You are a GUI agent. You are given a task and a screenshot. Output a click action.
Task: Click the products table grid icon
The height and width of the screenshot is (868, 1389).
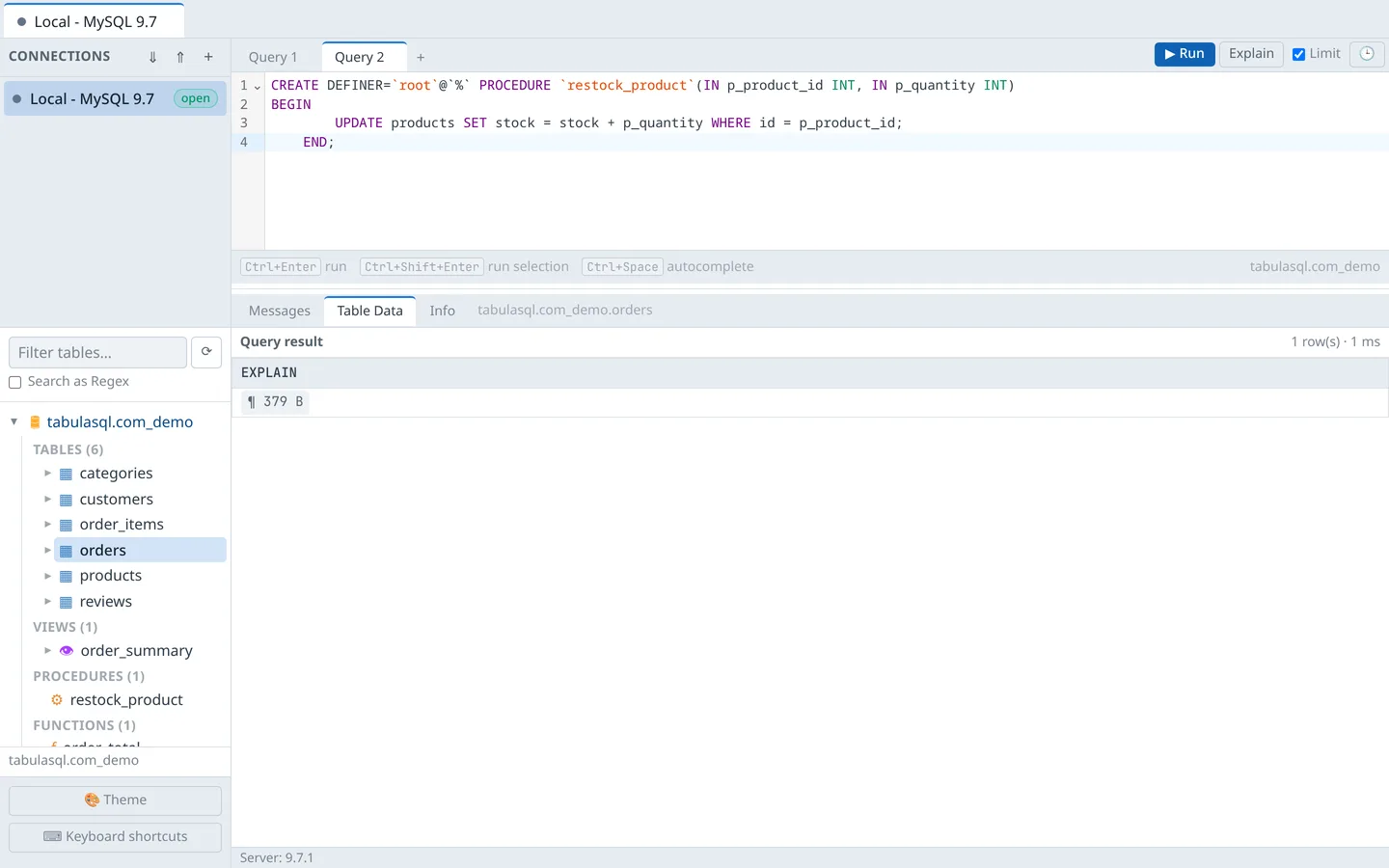coord(66,576)
